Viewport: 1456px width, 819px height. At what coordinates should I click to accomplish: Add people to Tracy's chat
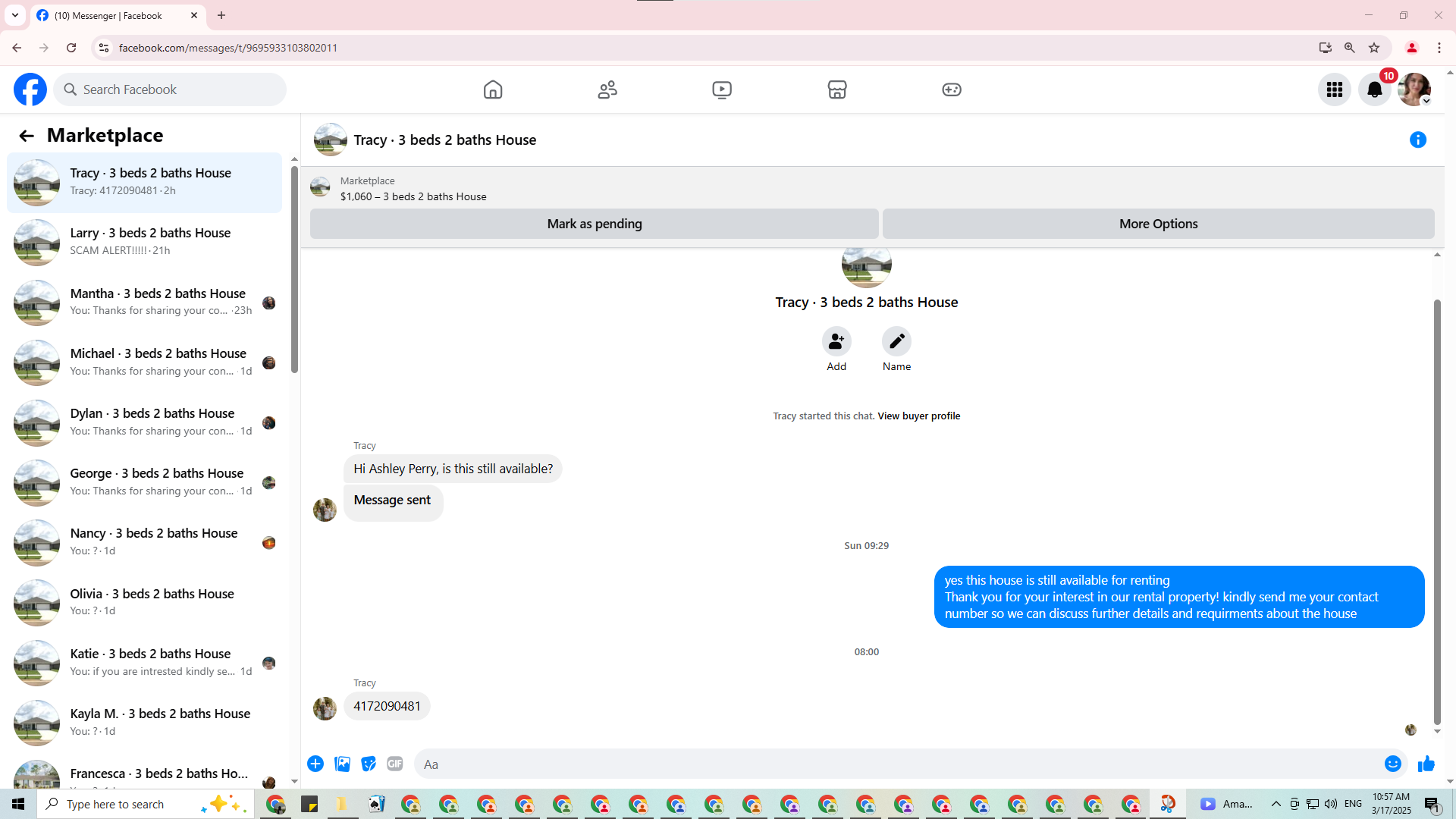coord(836,341)
